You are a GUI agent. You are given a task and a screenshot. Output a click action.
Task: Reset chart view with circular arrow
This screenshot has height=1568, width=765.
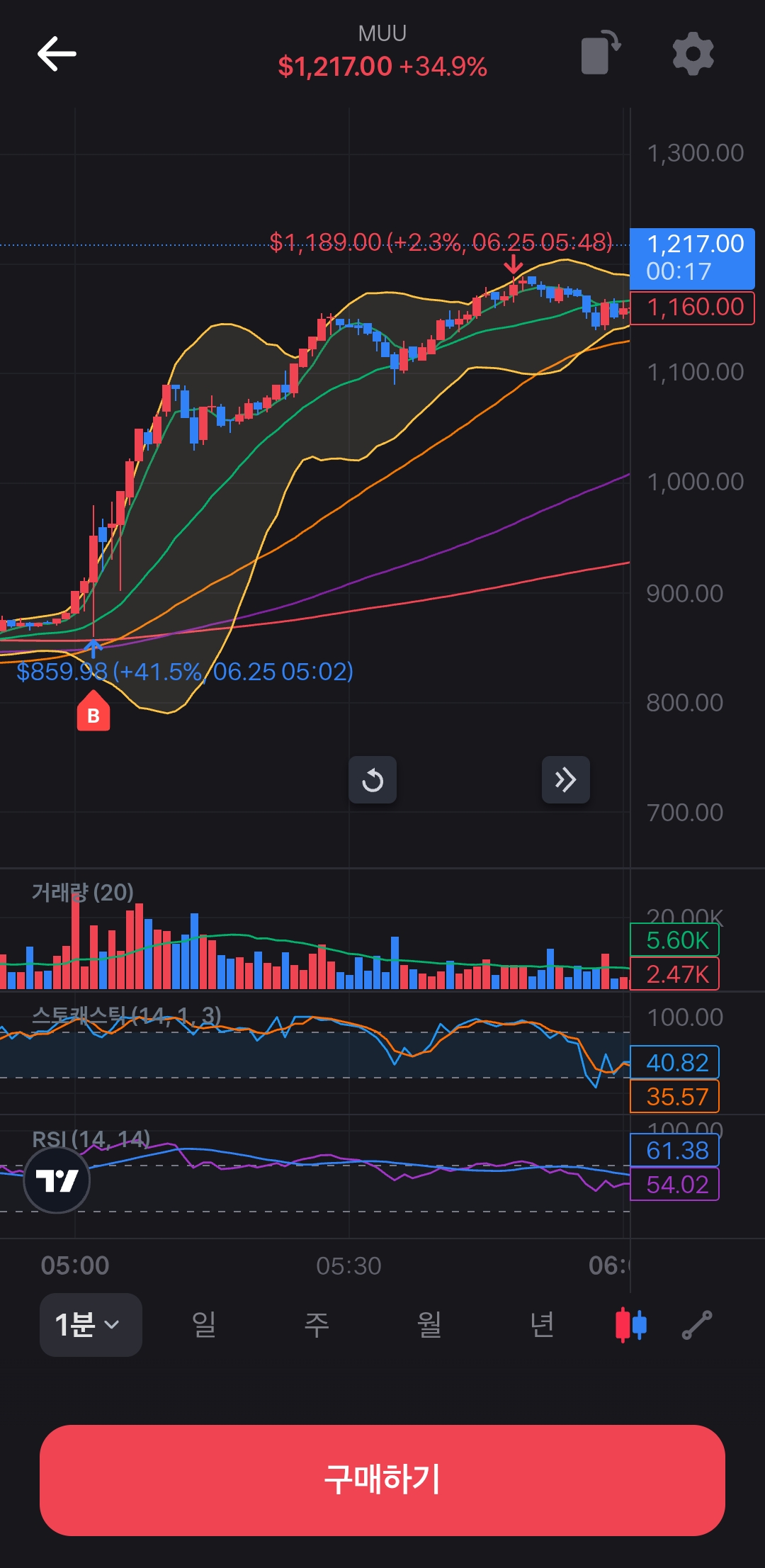point(373,780)
